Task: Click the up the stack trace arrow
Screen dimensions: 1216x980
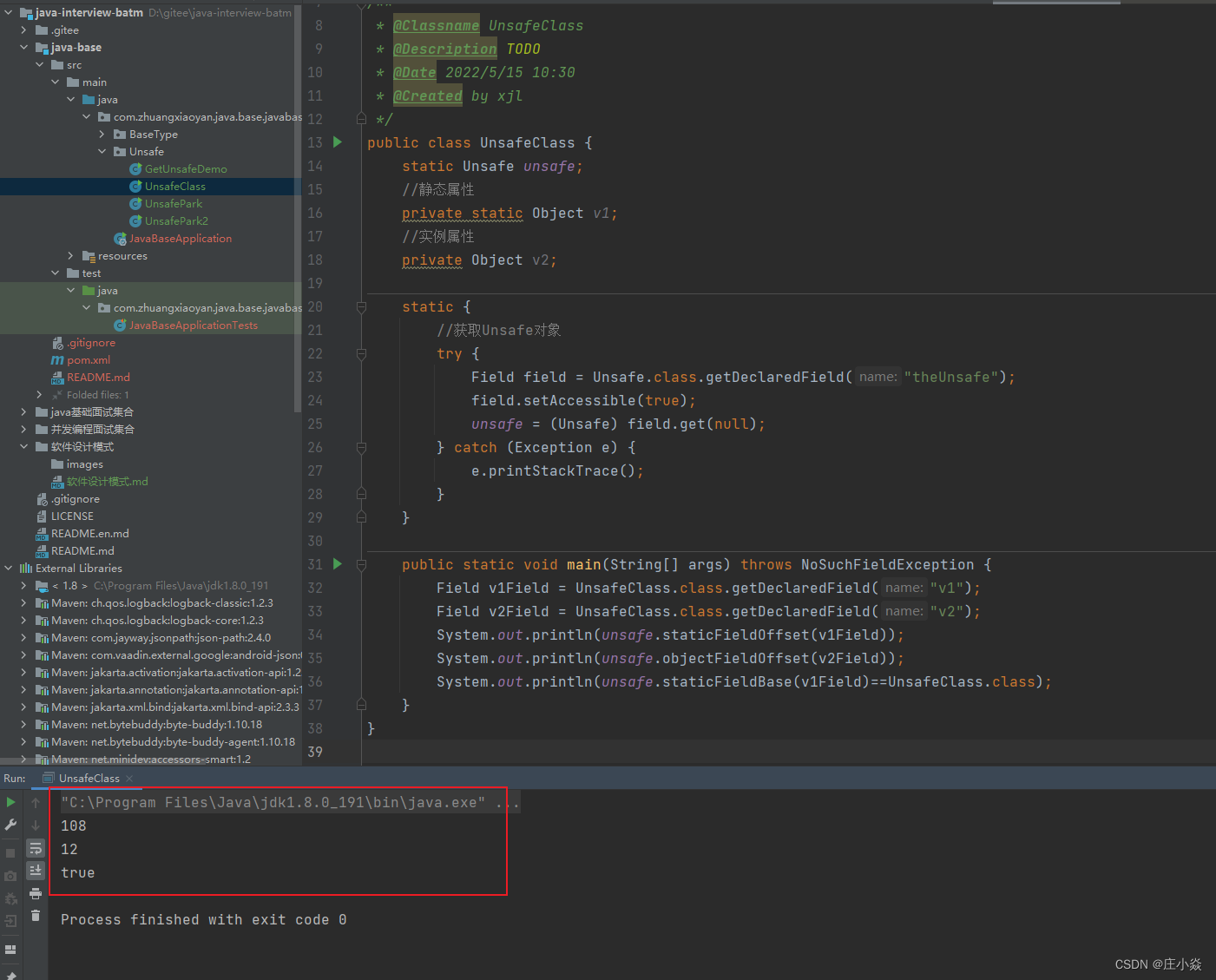Action: click(36, 802)
